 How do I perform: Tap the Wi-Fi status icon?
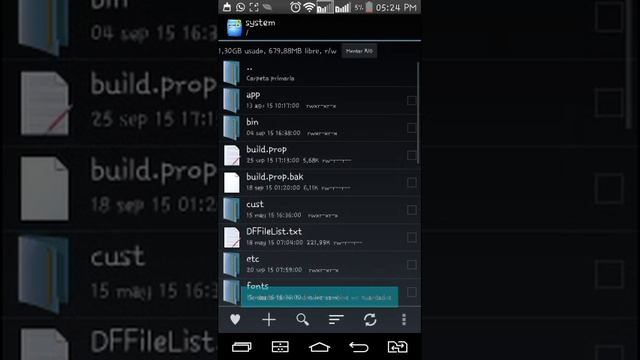click(309, 7)
